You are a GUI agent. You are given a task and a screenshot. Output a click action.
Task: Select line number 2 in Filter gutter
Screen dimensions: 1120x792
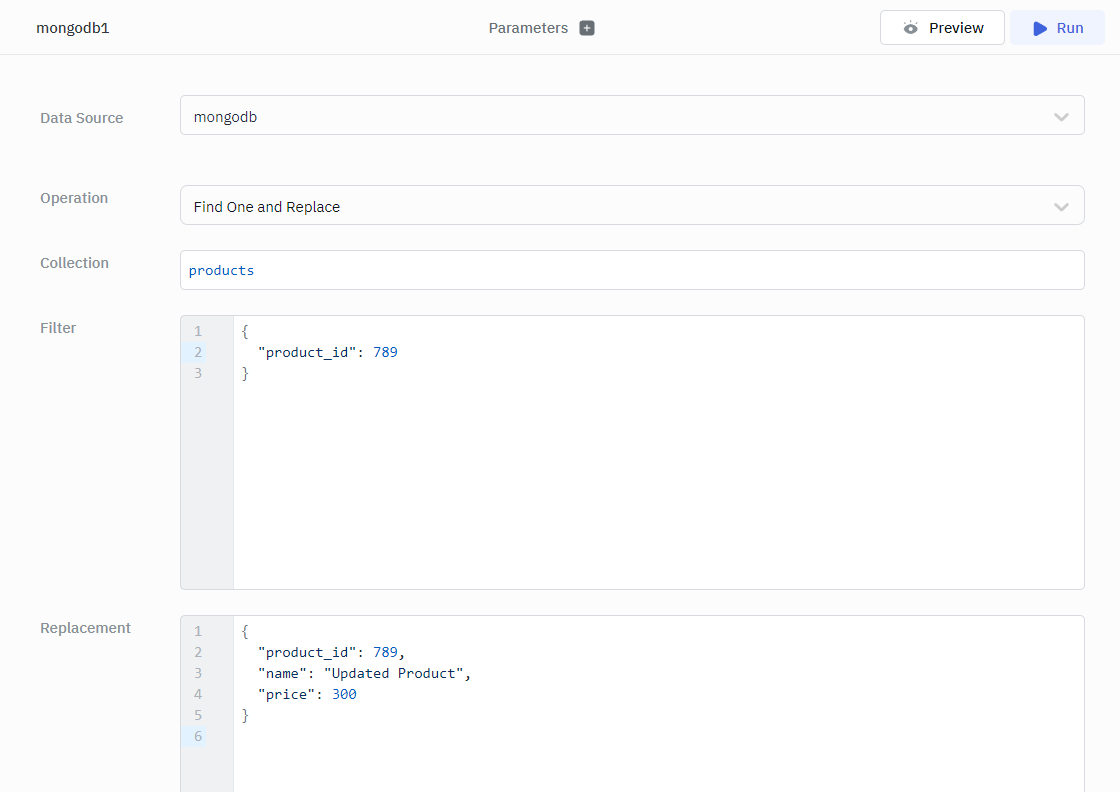tap(198, 352)
